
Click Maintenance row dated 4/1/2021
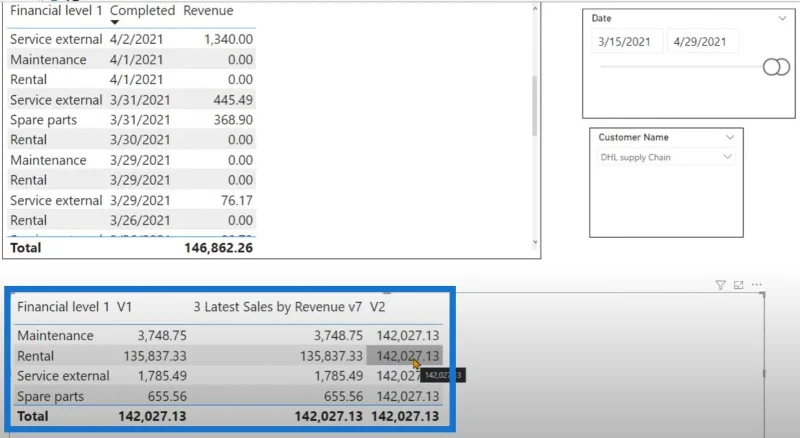[x=132, y=60]
